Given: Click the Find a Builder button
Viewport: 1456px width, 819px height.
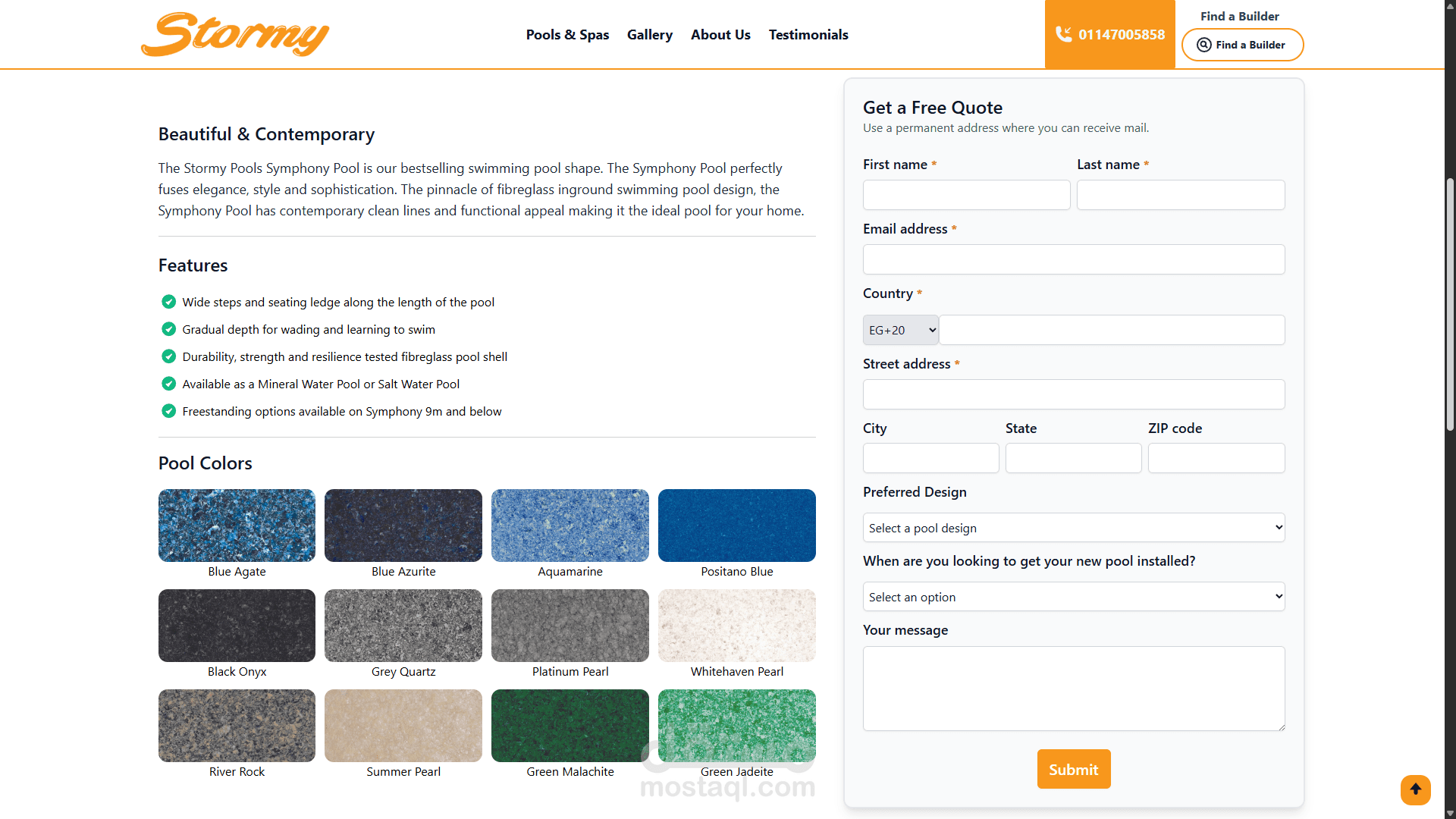Looking at the screenshot, I should [1242, 45].
